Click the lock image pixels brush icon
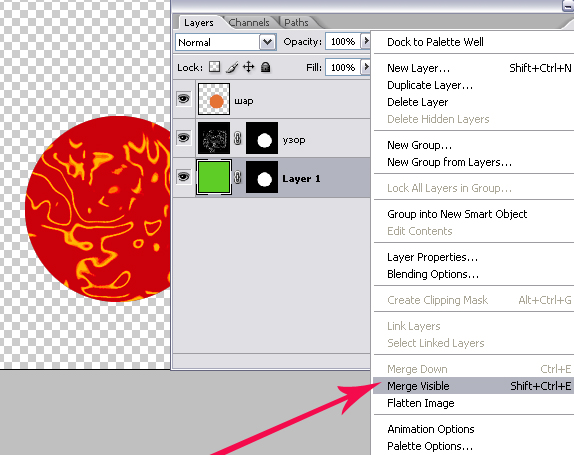This screenshot has width=574, height=455. click(232, 67)
